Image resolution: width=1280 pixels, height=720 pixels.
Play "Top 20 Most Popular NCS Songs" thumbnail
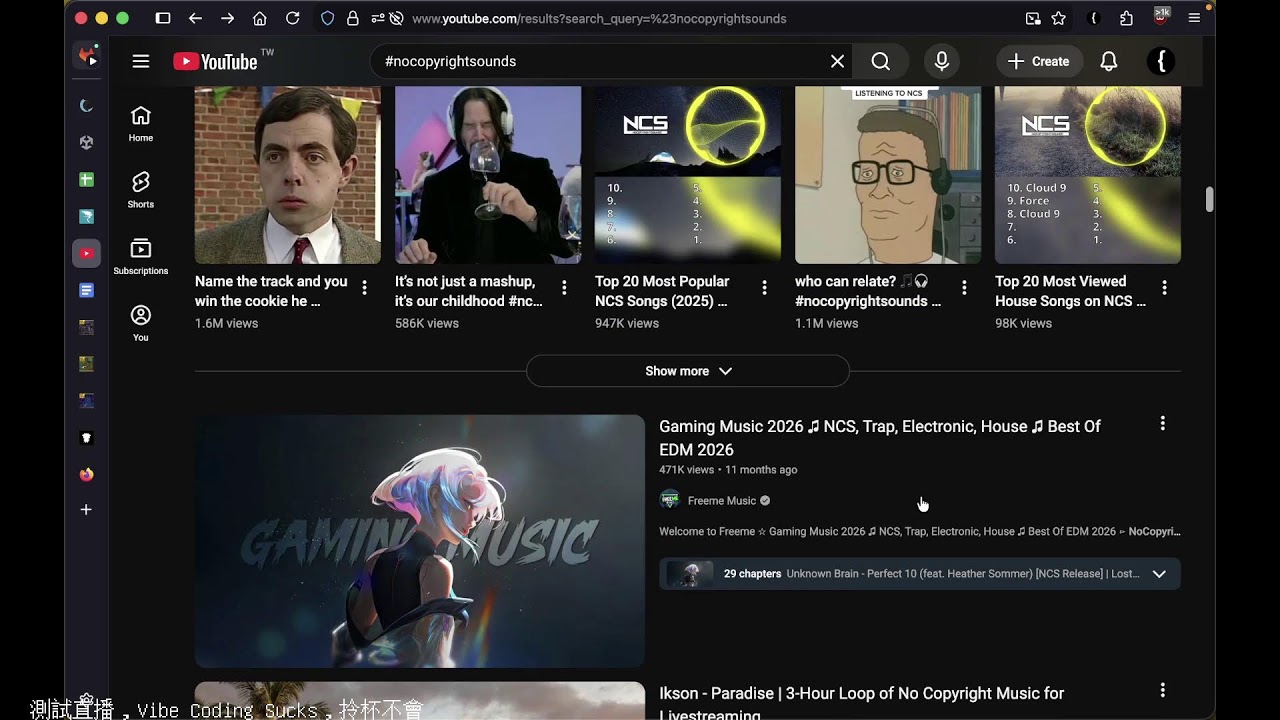(688, 175)
